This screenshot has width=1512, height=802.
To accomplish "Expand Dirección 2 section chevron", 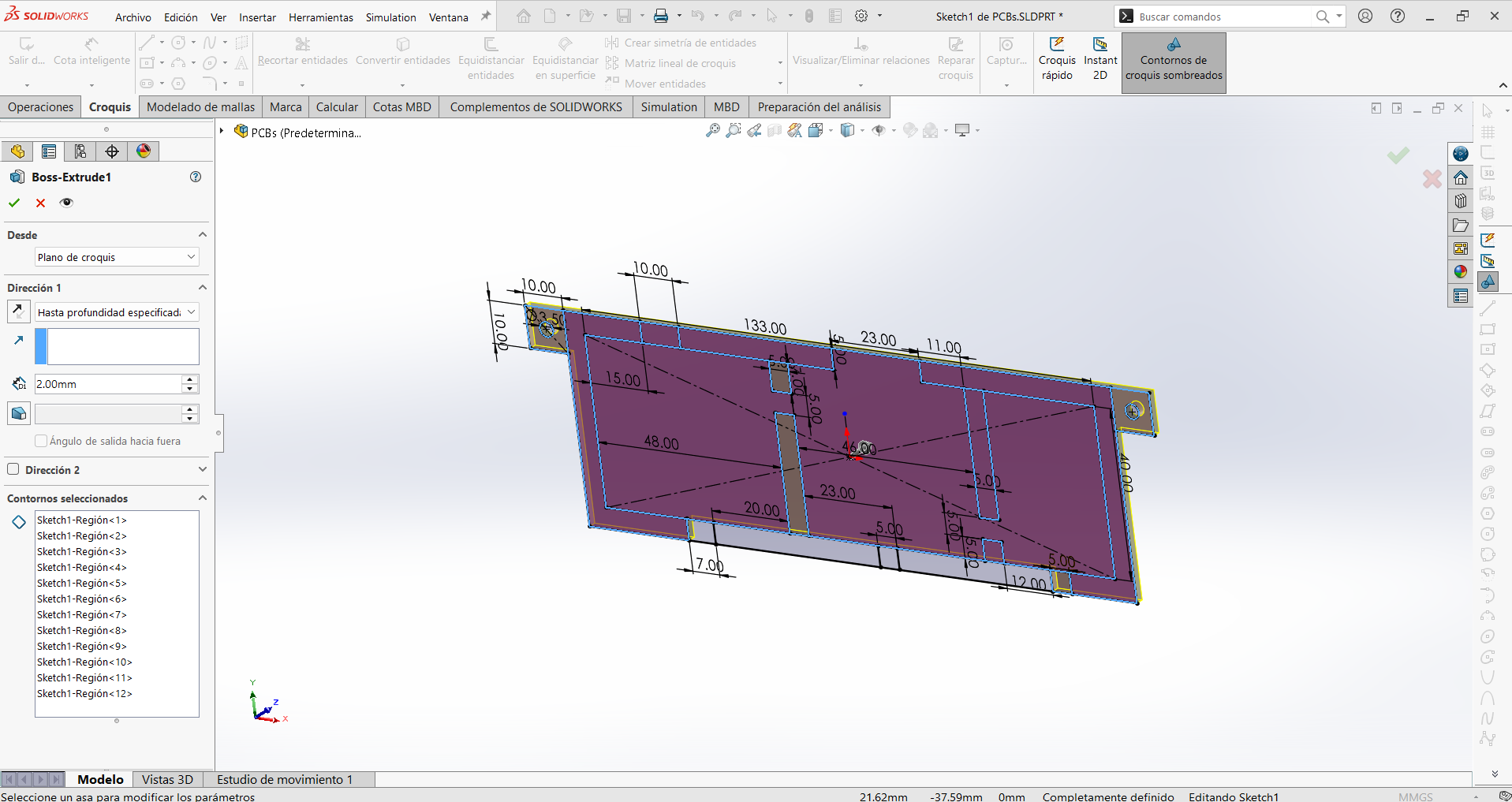I will [x=203, y=469].
